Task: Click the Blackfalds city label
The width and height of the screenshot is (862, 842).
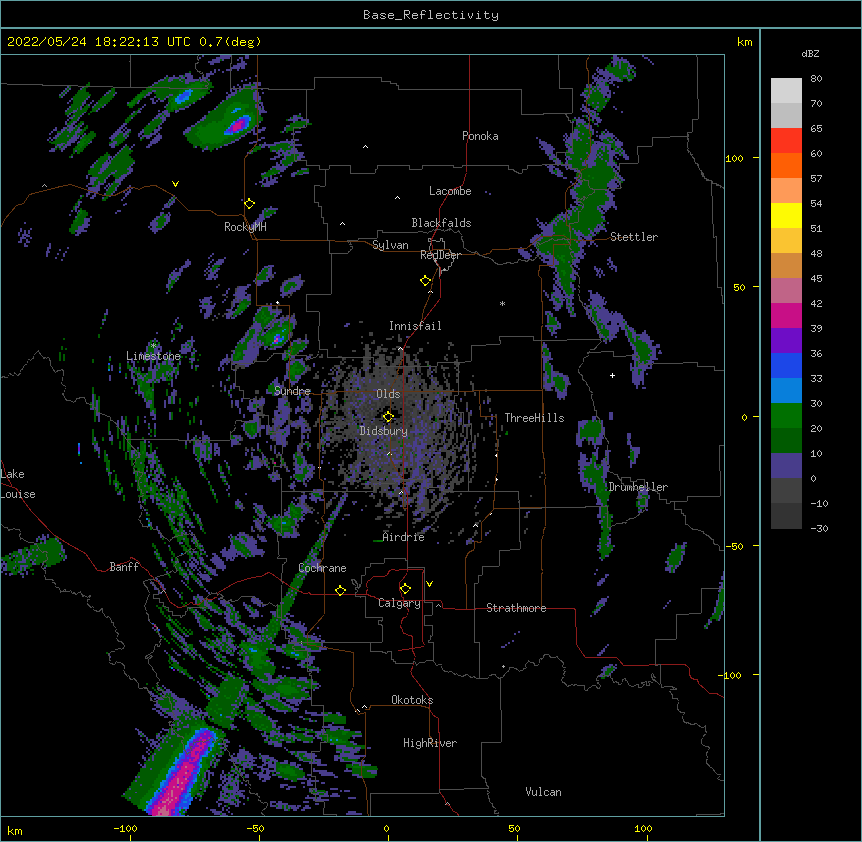Action: pyautogui.click(x=441, y=223)
